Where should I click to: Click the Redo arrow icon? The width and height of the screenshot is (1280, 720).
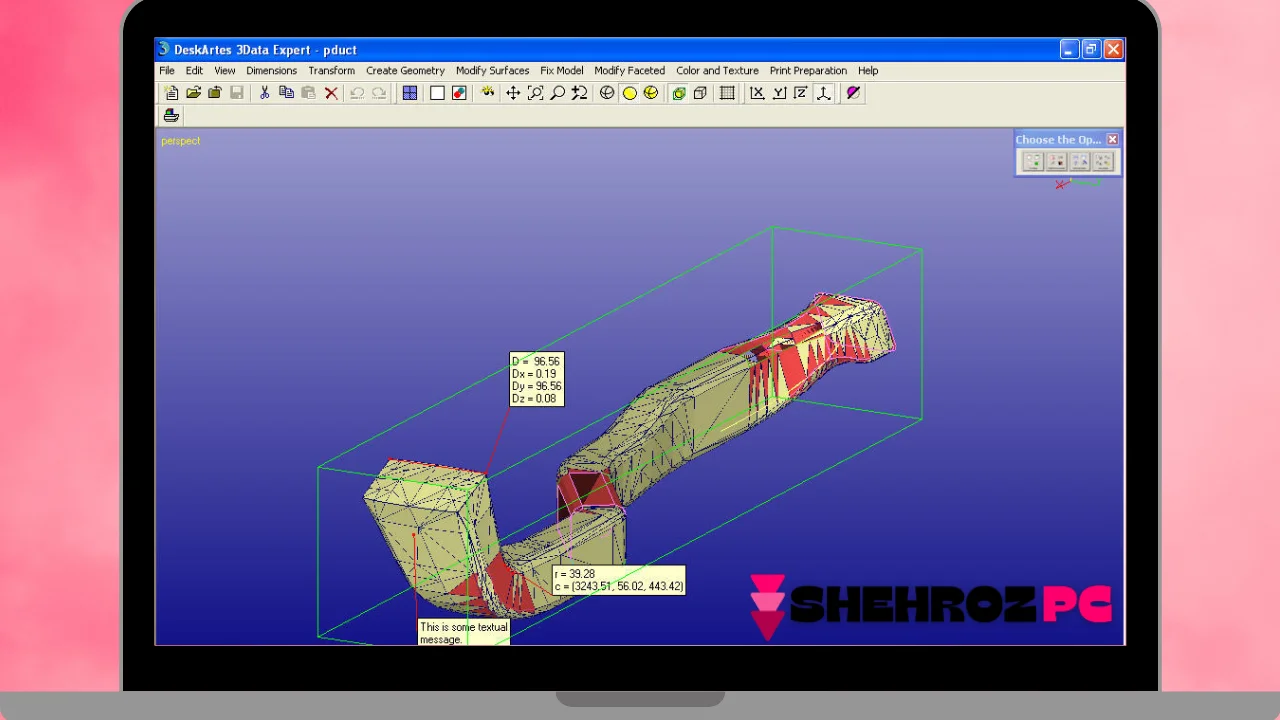tap(379, 93)
